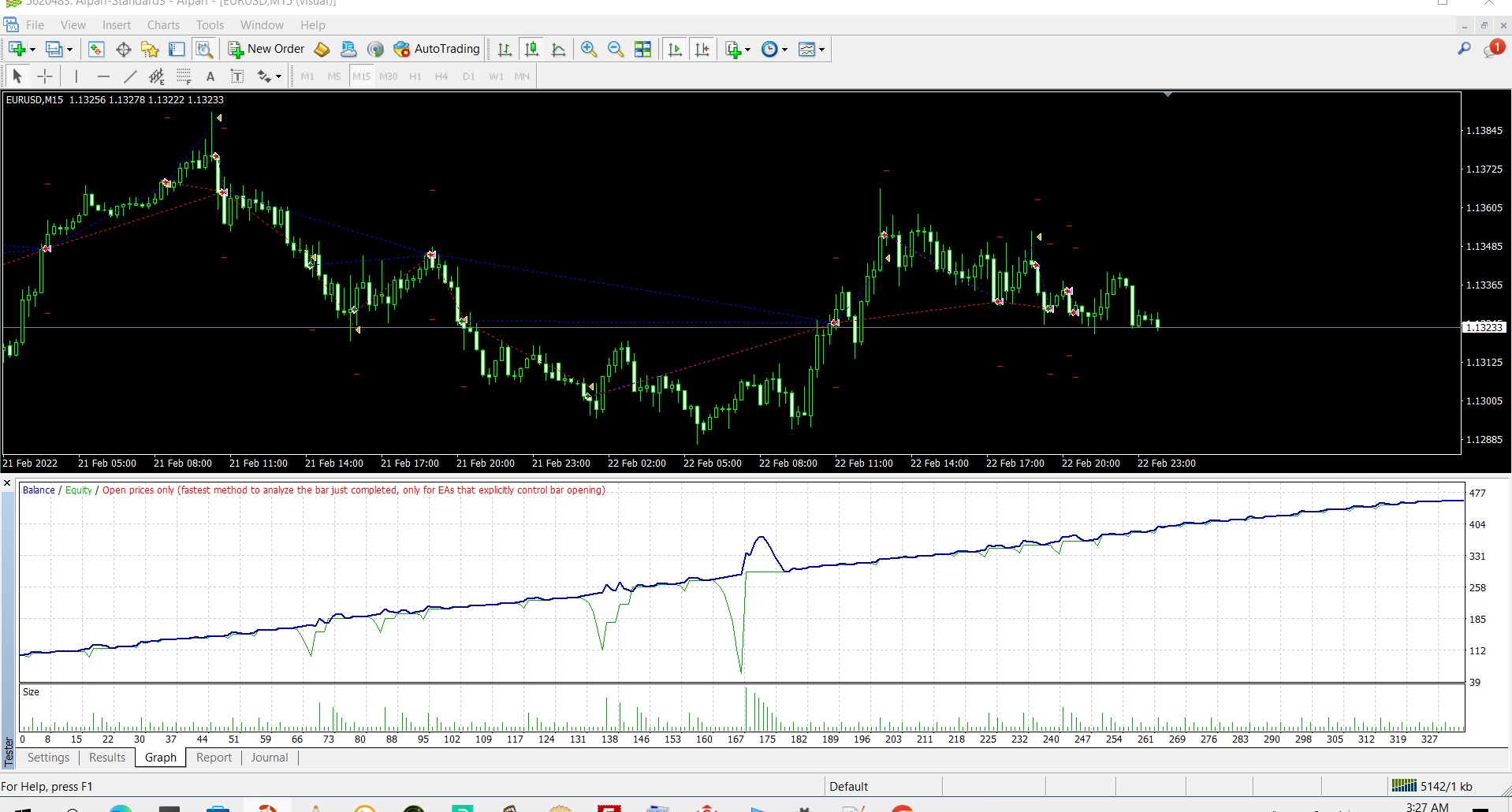Toggle the AutoTrading button
The width and height of the screenshot is (1512, 812).
[x=437, y=49]
